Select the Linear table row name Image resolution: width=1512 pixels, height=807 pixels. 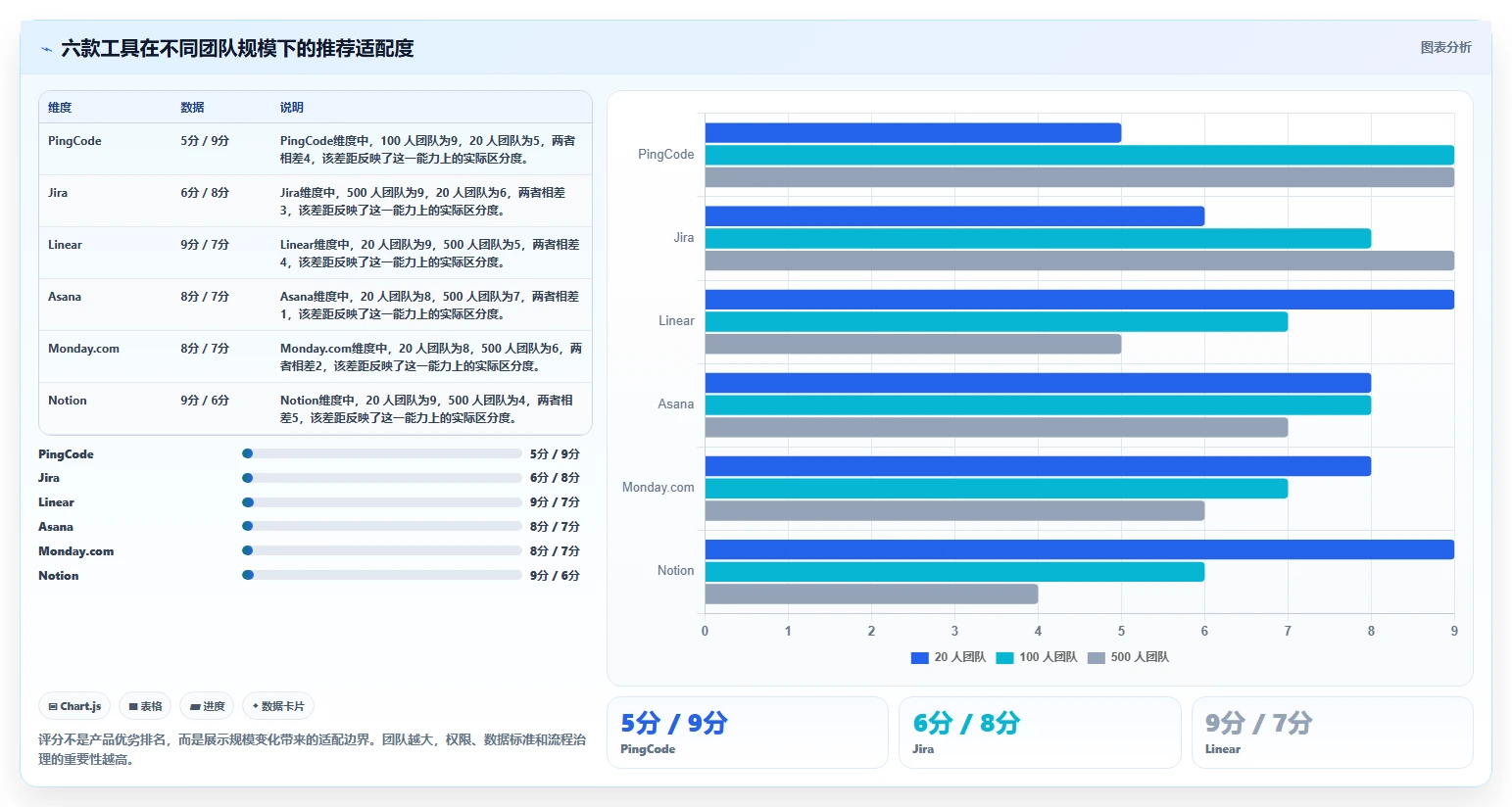click(65, 245)
